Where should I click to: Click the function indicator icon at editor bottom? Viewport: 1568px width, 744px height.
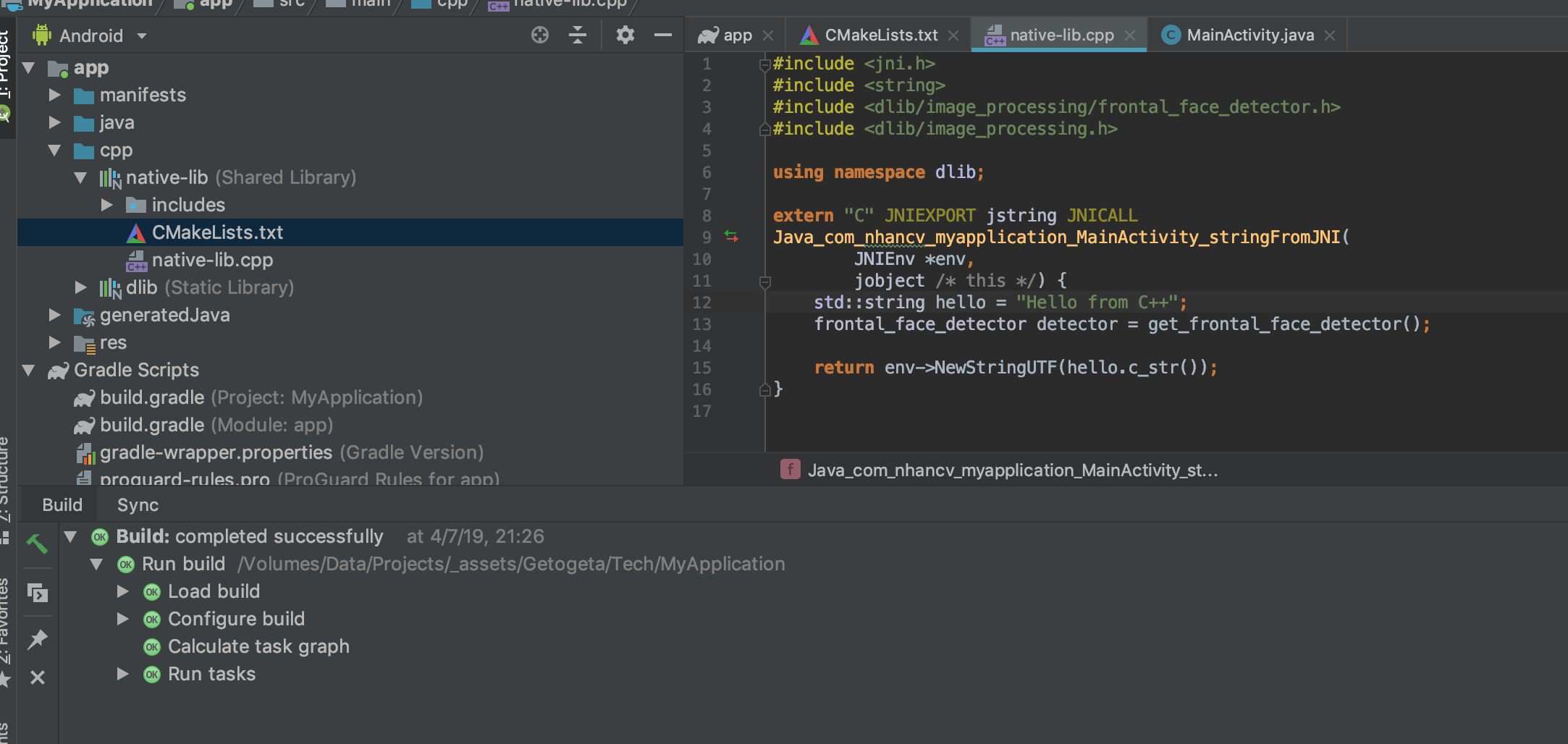[x=790, y=470]
